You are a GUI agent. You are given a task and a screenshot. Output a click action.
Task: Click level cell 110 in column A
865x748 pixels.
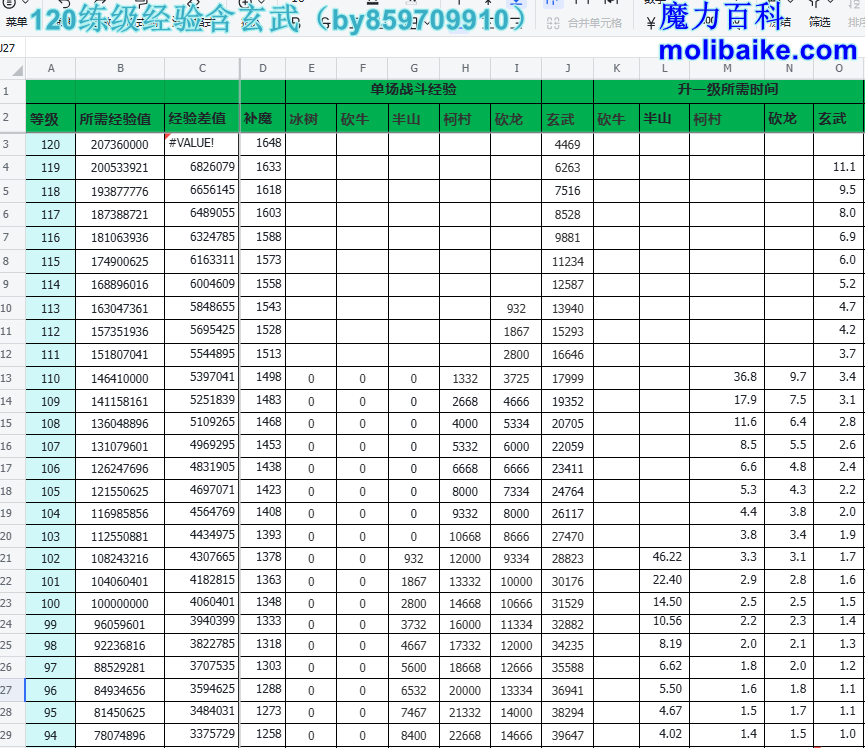(x=51, y=379)
